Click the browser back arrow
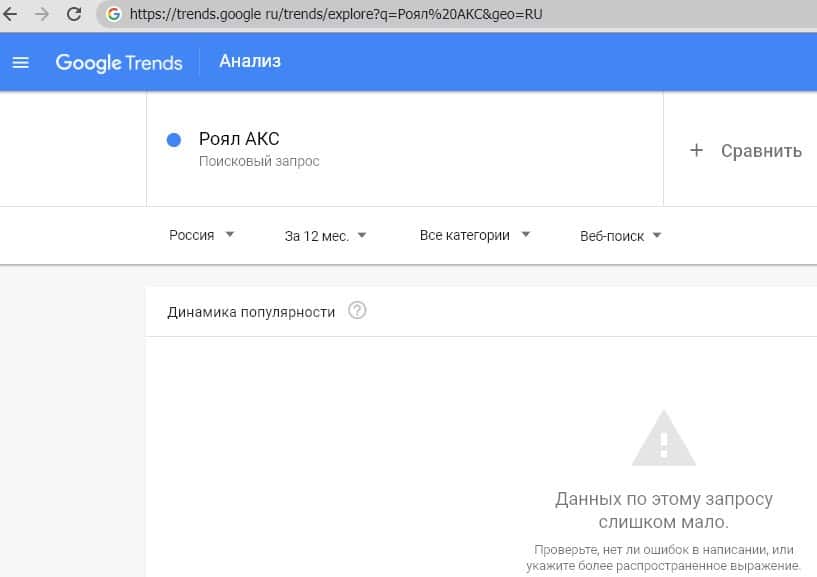Screen dimensions: 817x577 click(x=11, y=15)
